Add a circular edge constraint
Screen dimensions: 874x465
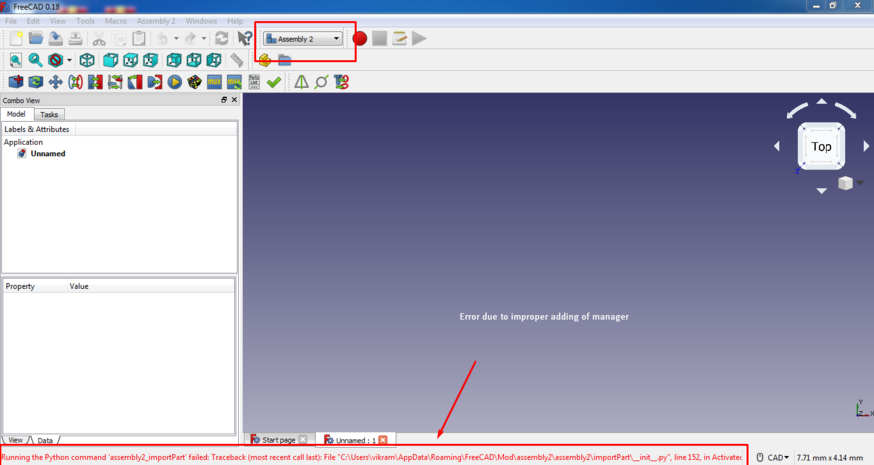tap(75, 83)
